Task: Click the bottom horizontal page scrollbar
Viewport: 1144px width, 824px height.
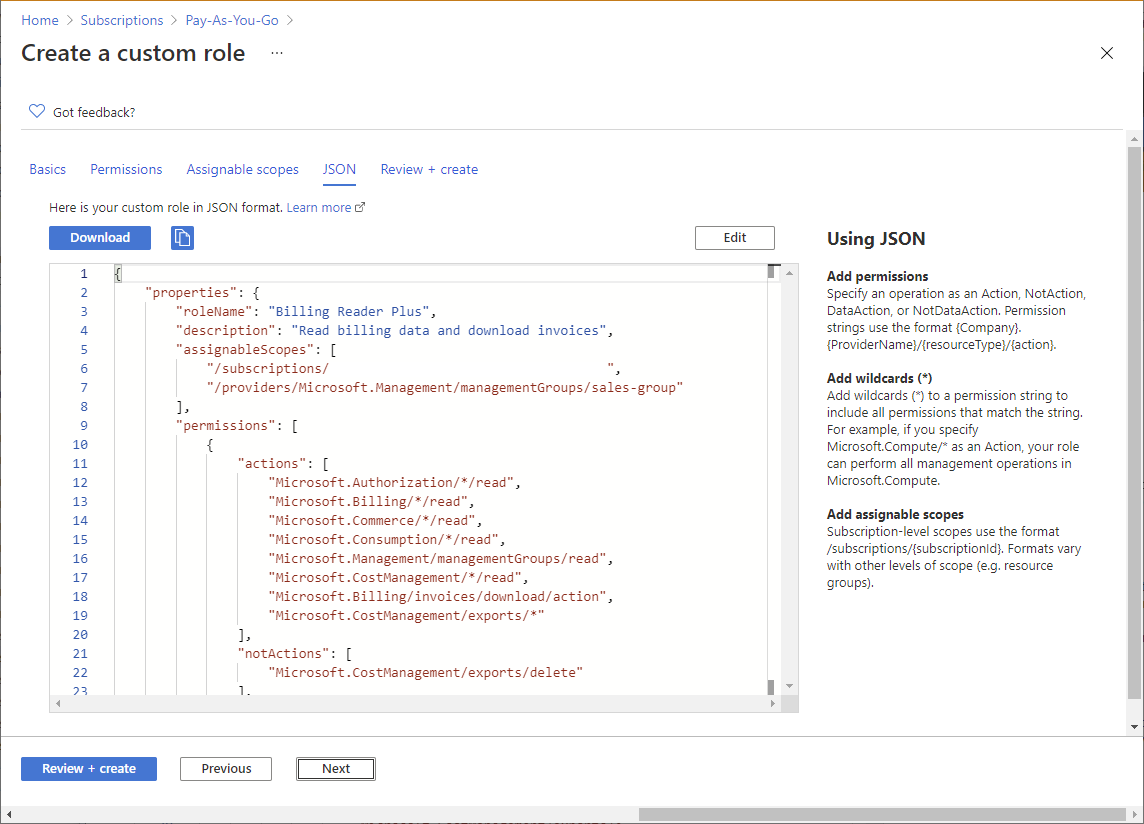Action: point(880,814)
